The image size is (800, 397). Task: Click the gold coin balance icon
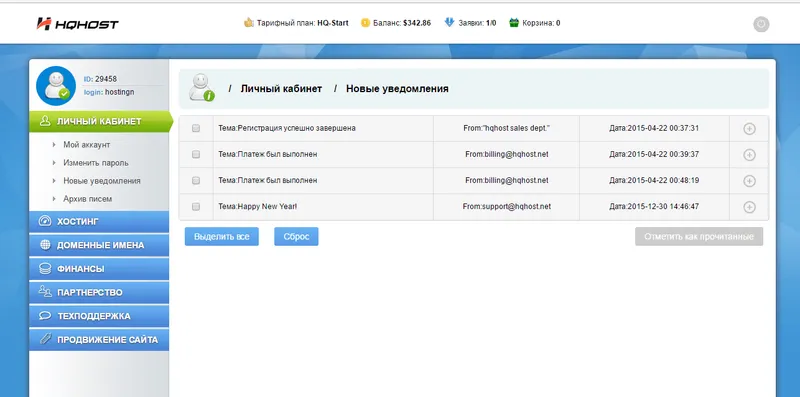click(365, 23)
